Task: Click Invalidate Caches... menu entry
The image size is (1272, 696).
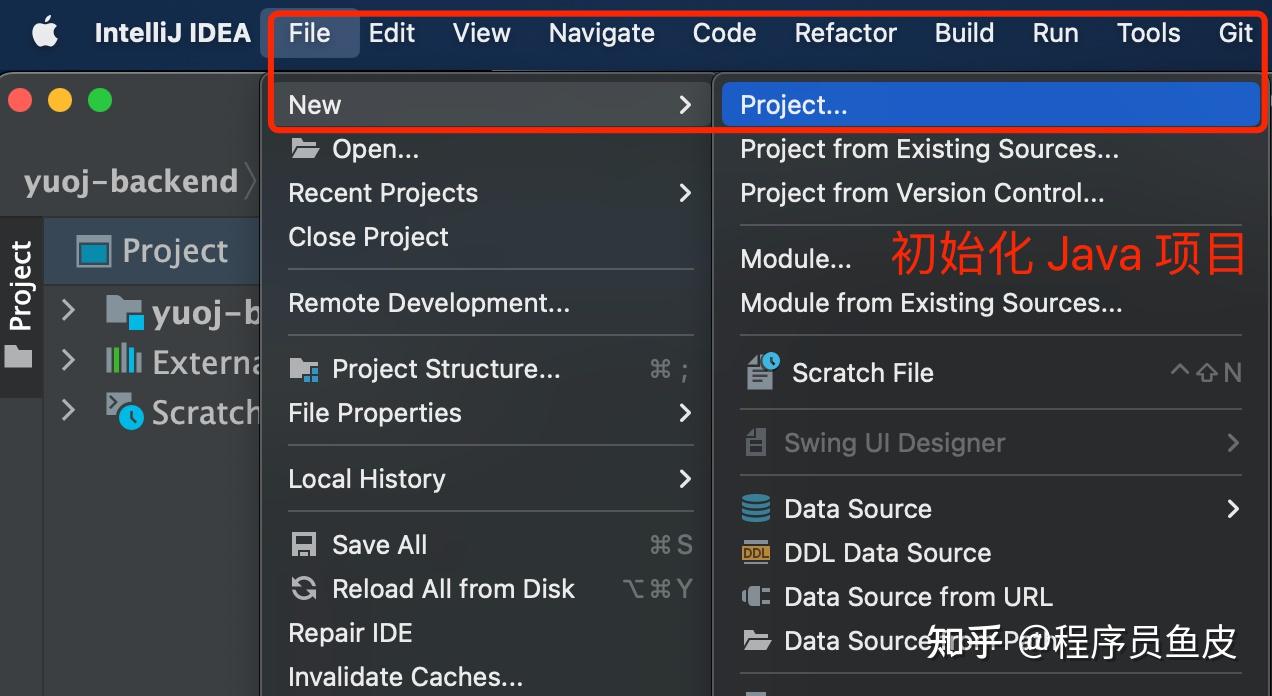Action: click(x=405, y=677)
